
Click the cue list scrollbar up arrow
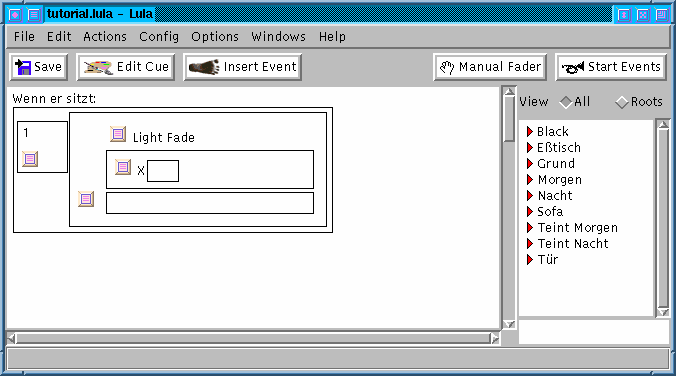click(663, 124)
